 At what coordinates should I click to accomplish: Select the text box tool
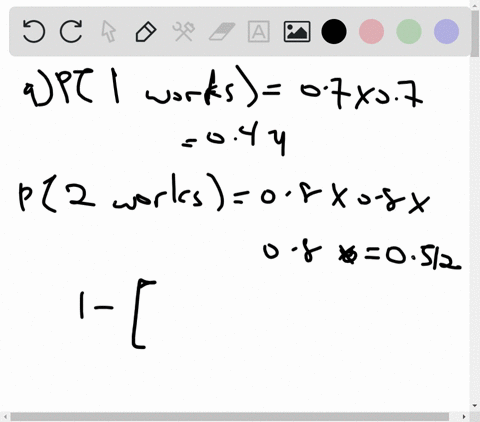(x=259, y=31)
